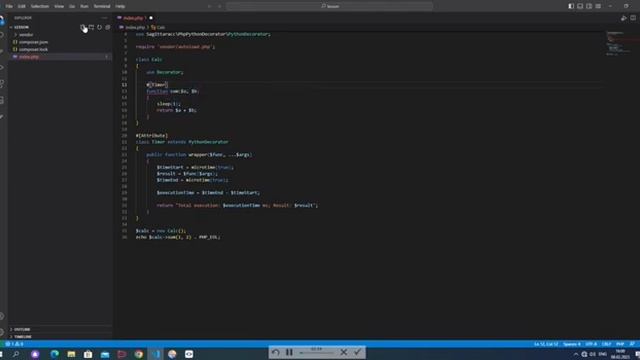Viewport: 640px width, 360px height.
Task: Open Accounts icon in activity bar
Action: point(2,316)
